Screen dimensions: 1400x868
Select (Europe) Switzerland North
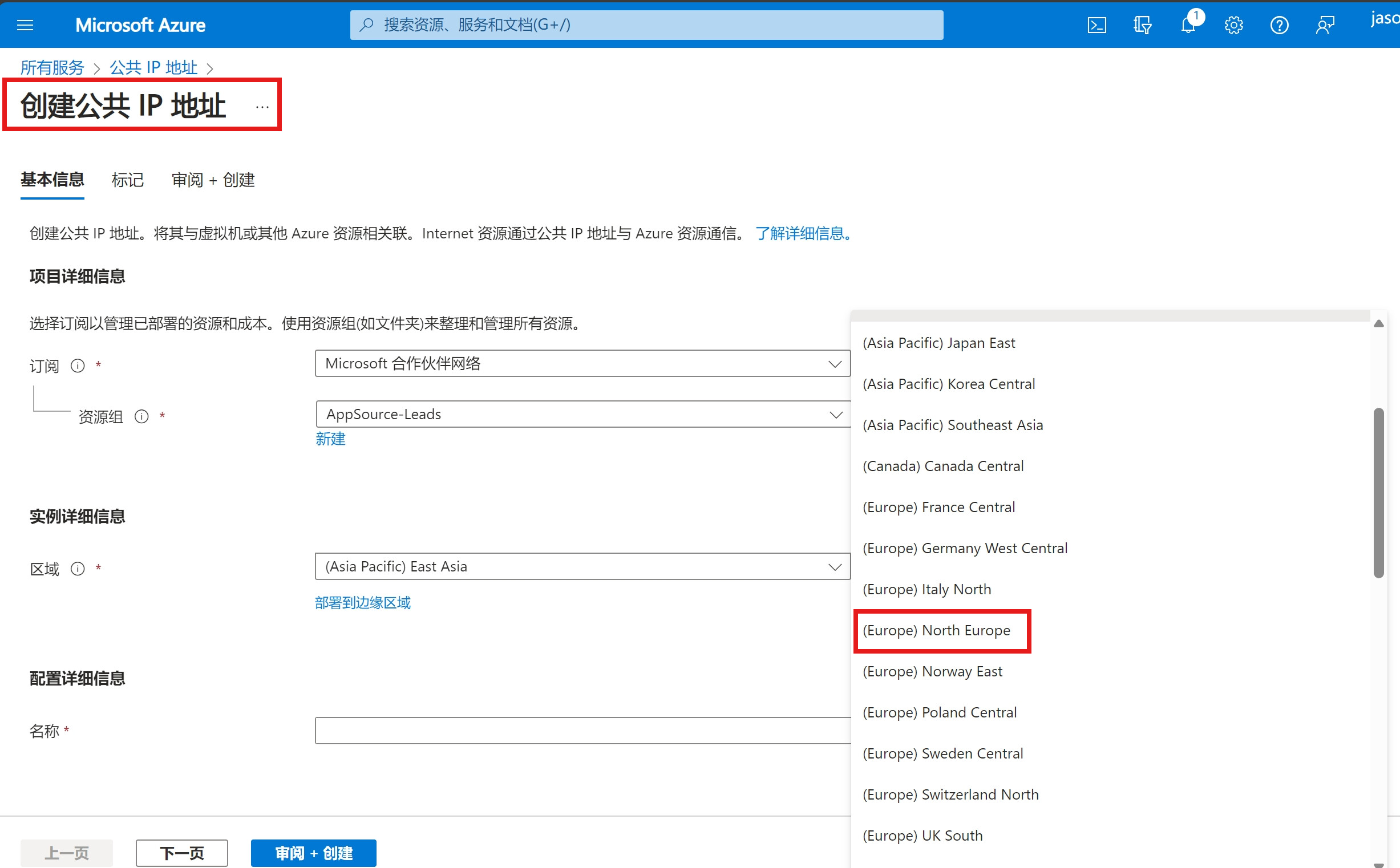(x=1110, y=794)
